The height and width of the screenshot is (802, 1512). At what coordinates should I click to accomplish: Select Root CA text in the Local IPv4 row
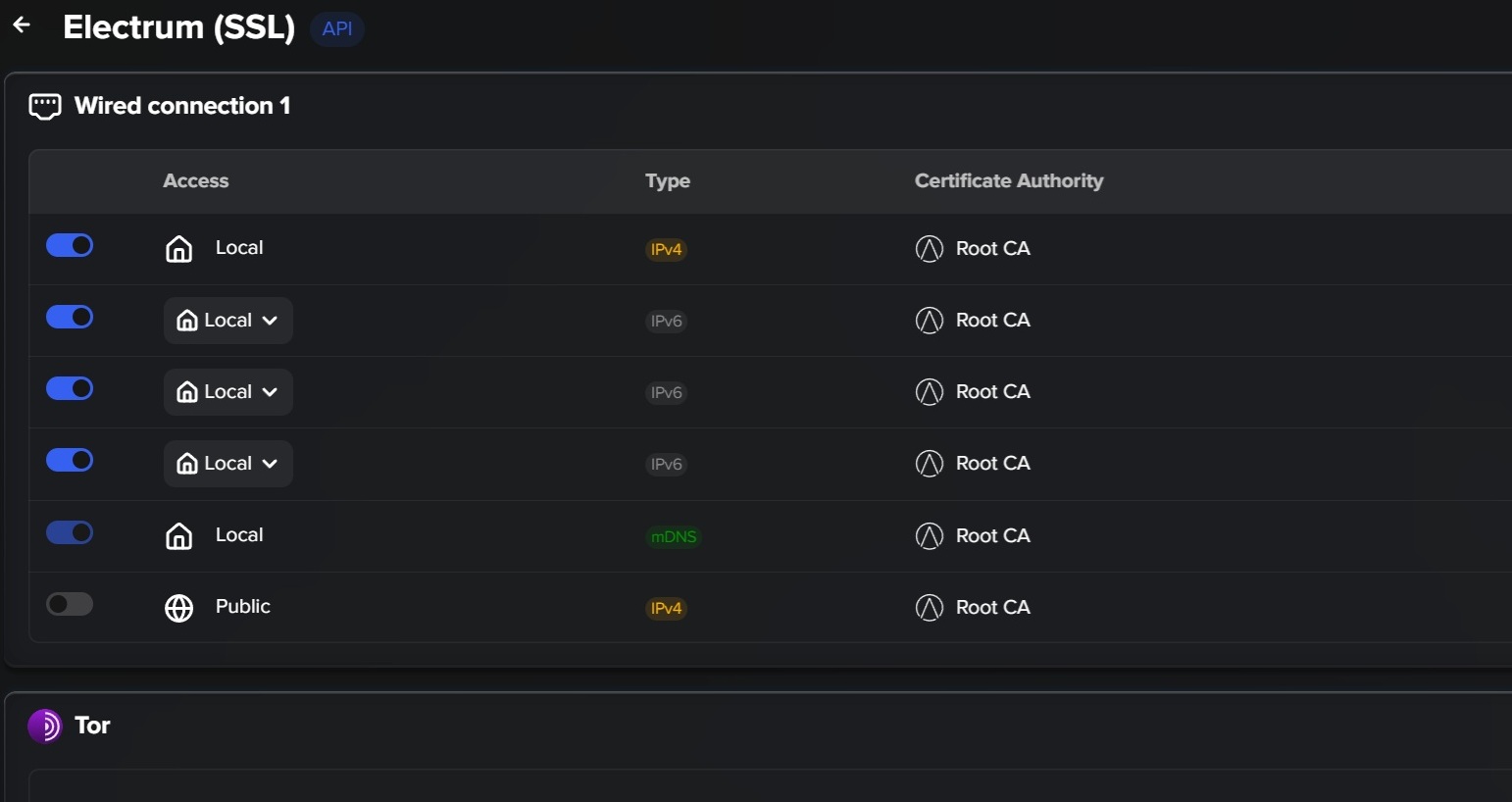[993, 249]
